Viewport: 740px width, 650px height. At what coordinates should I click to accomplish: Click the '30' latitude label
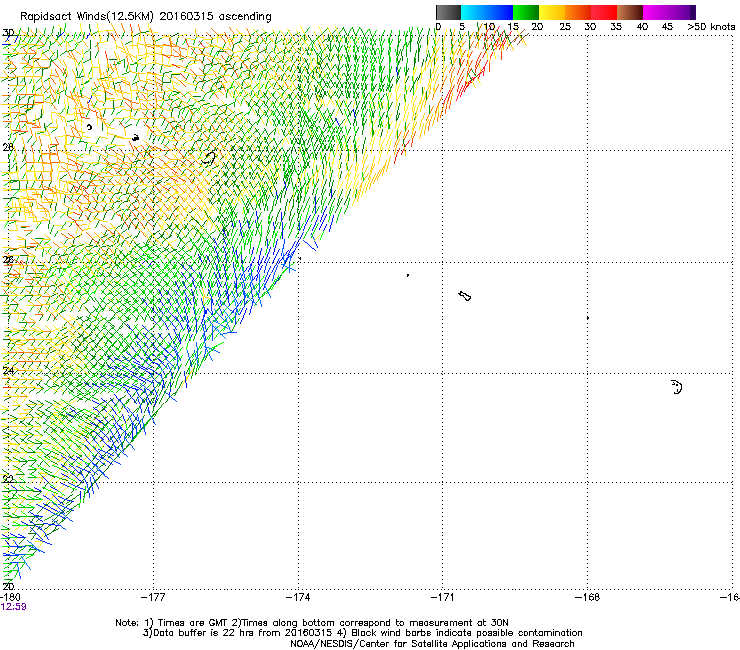8,33
